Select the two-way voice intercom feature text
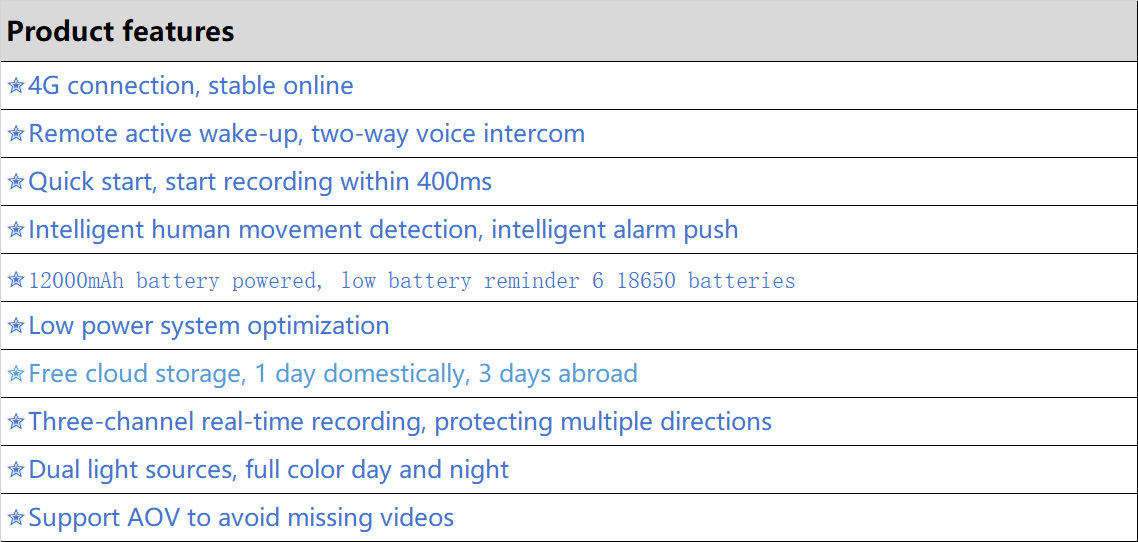 click(x=448, y=134)
